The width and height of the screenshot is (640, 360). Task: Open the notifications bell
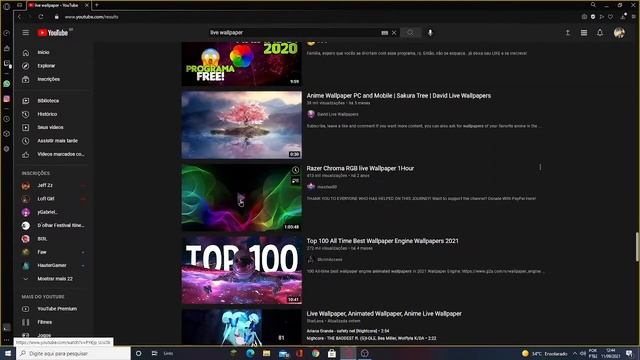[x=600, y=33]
